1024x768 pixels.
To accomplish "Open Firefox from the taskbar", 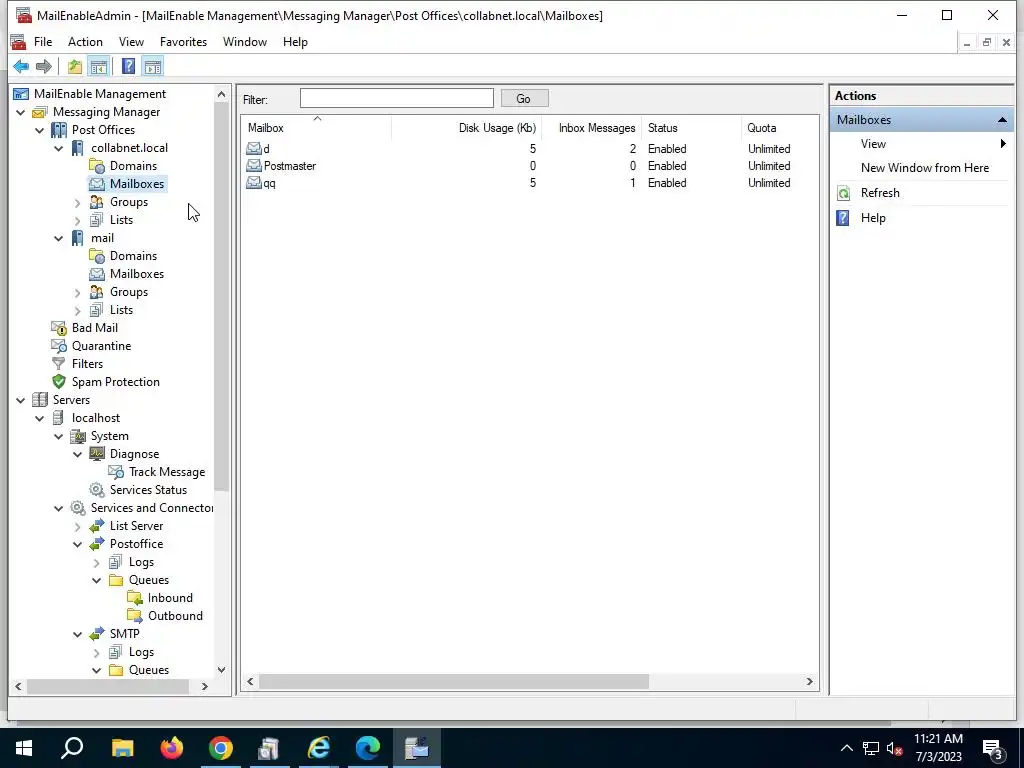I will pos(172,748).
